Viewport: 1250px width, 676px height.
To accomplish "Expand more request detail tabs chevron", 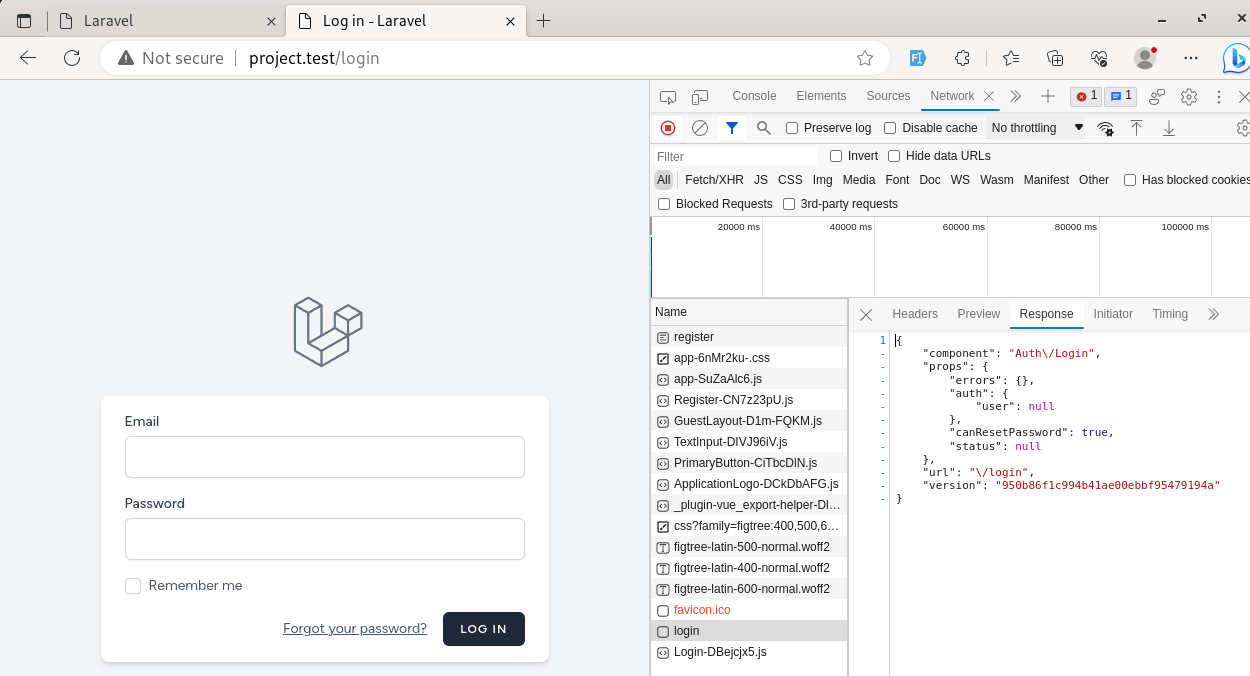I will coord(1213,314).
